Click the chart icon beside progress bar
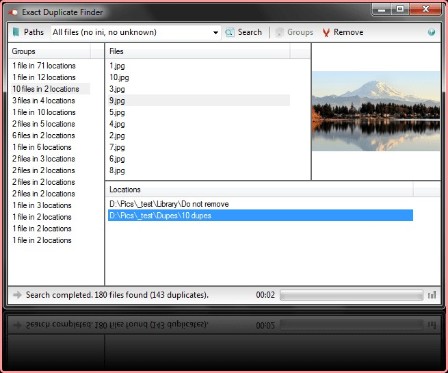This screenshot has width=448, height=373. [432, 295]
